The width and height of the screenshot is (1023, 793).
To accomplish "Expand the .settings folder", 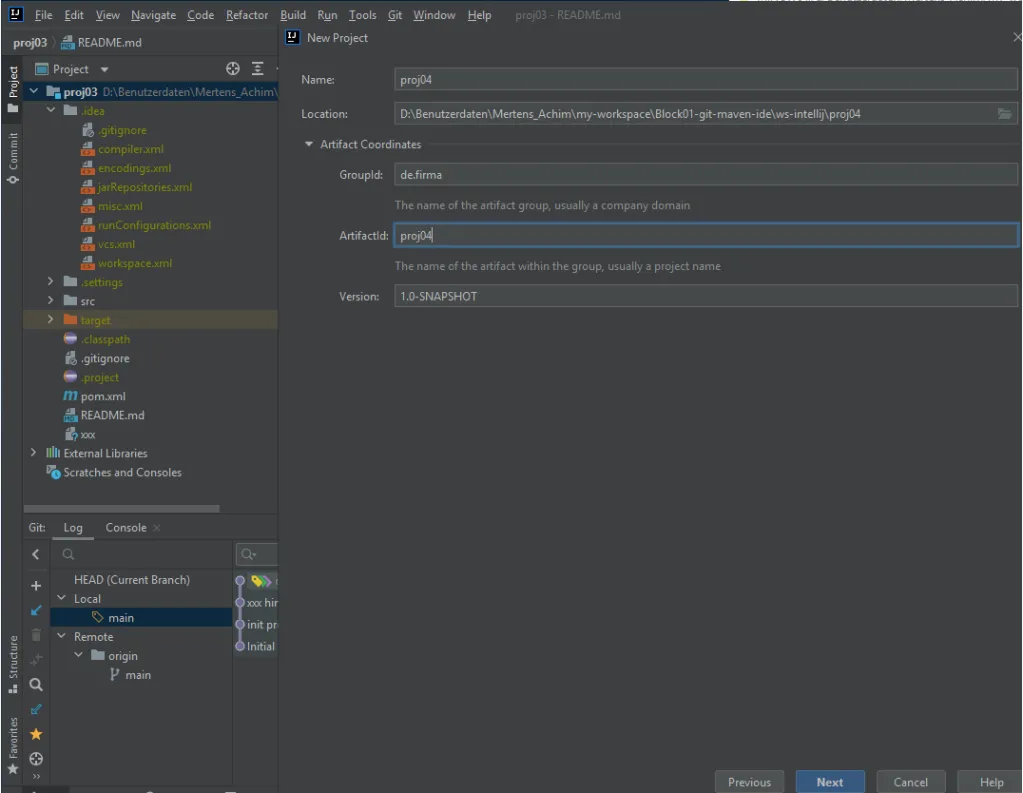I will [51, 281].
